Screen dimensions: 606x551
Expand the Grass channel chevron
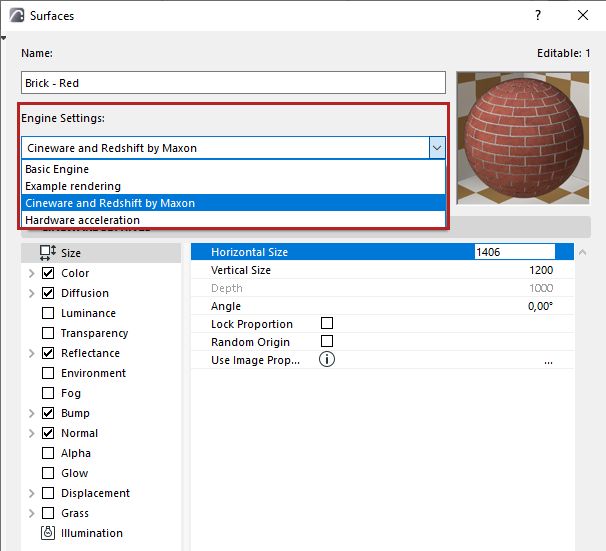pos(32,513)
